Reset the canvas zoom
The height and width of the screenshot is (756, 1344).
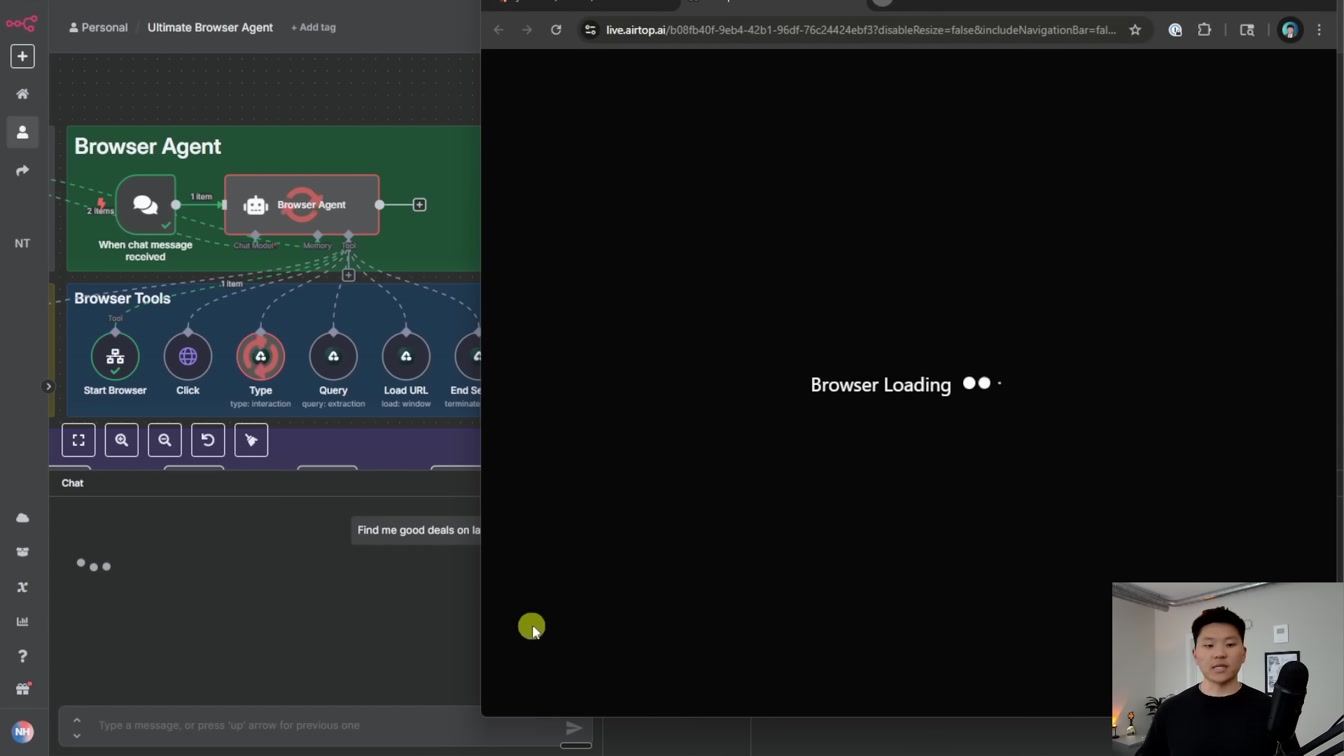pos(208,440)
